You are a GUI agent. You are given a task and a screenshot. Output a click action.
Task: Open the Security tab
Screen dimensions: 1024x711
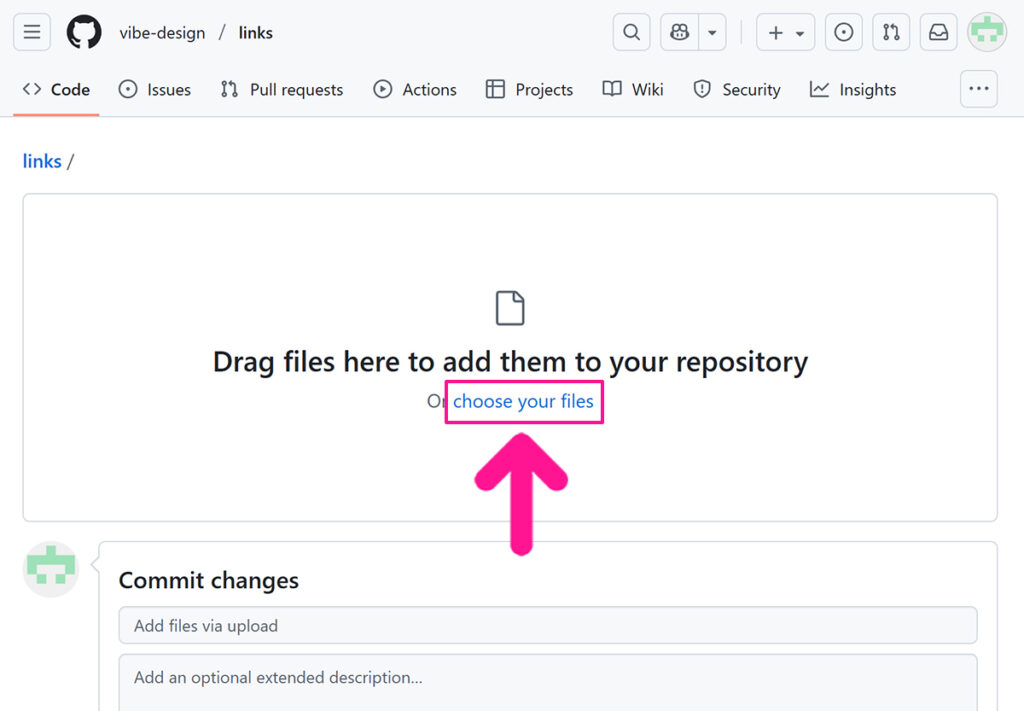pyautogui.click(x=737, y=90)
